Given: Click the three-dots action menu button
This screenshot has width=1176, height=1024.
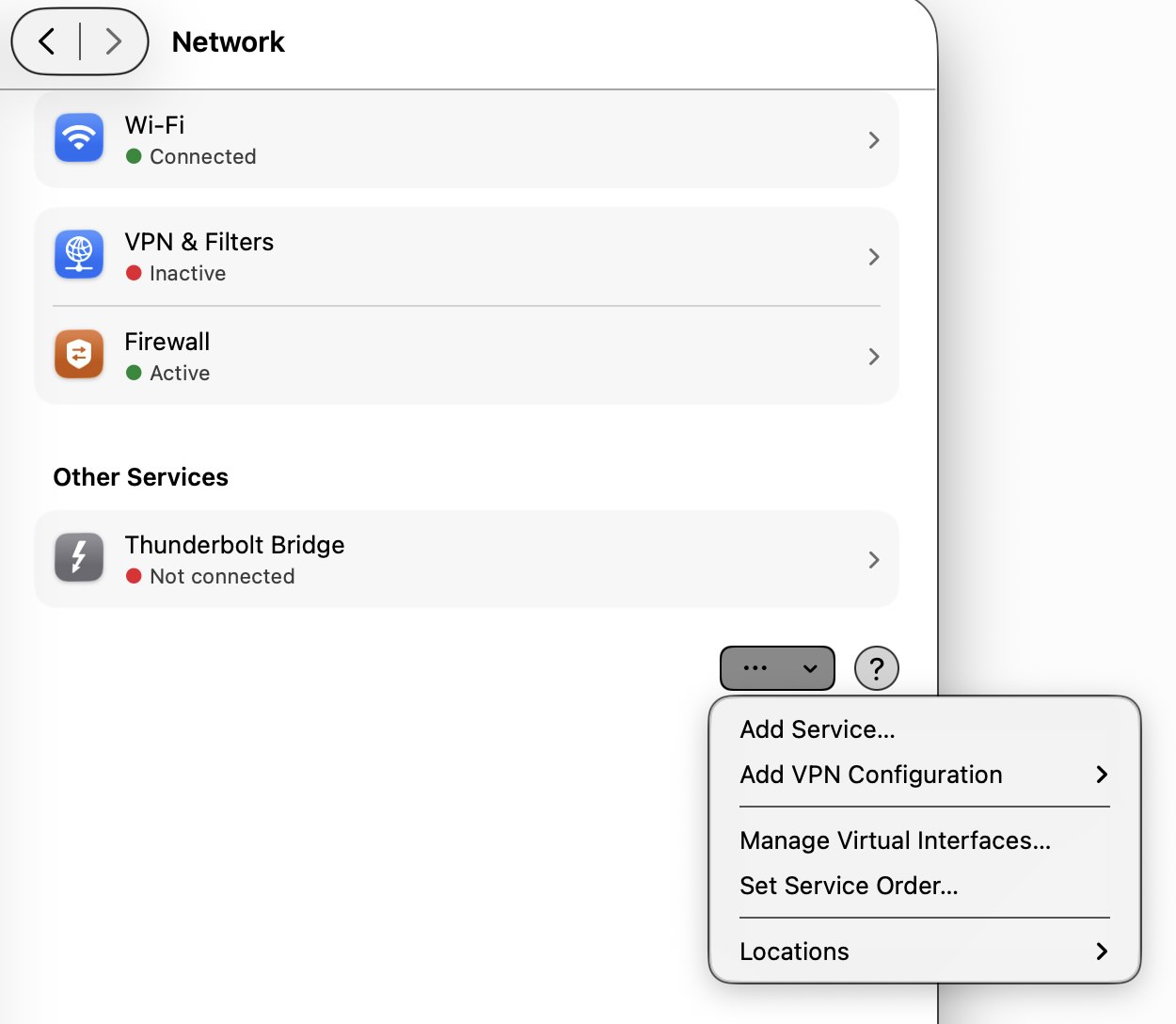Looking at the screenshot, I should [777, 668].
